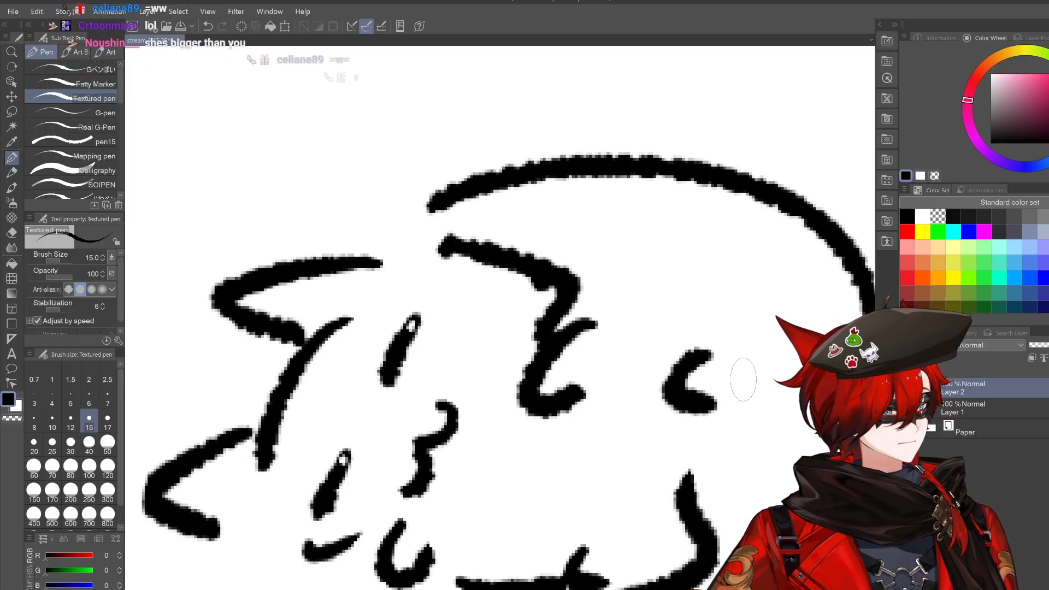
Task: Open the Edit menu
Action: coord(37,11)
